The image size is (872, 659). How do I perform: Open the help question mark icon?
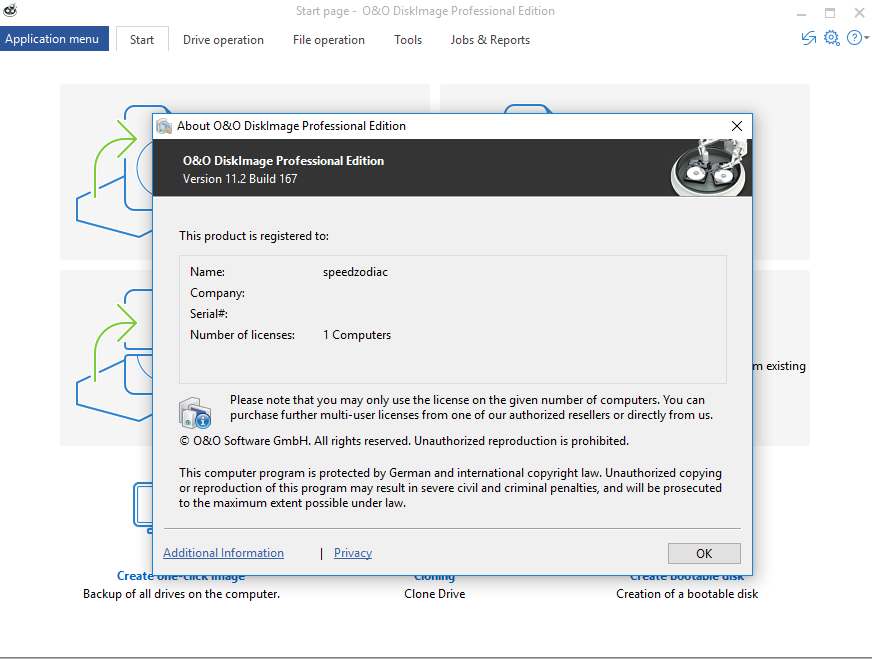coord(854,38)
